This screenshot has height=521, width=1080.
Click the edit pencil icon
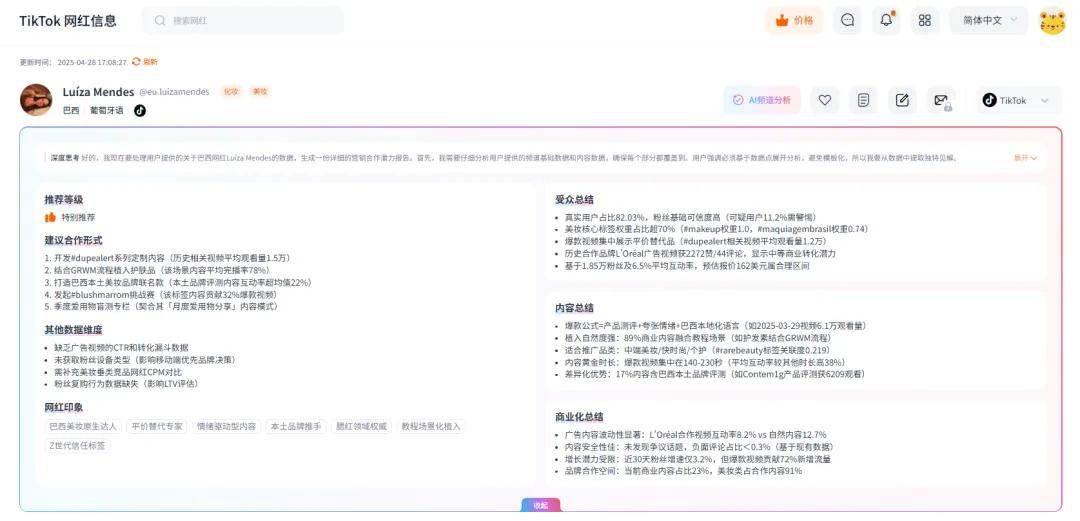[x=902, y=100]
